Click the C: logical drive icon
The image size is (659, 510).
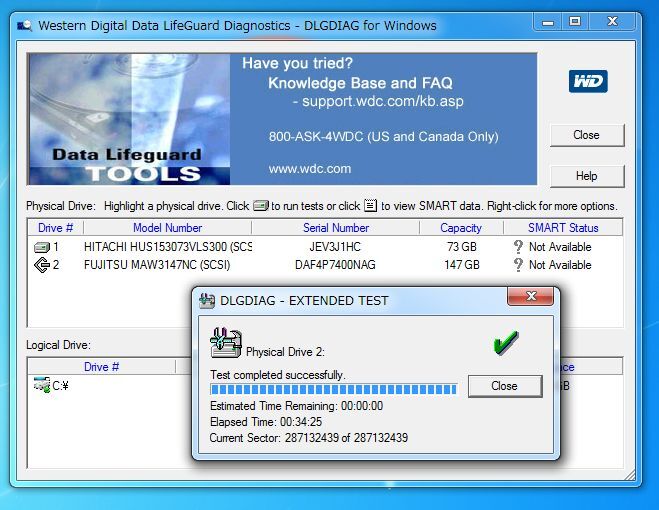(x=42, y=385)
